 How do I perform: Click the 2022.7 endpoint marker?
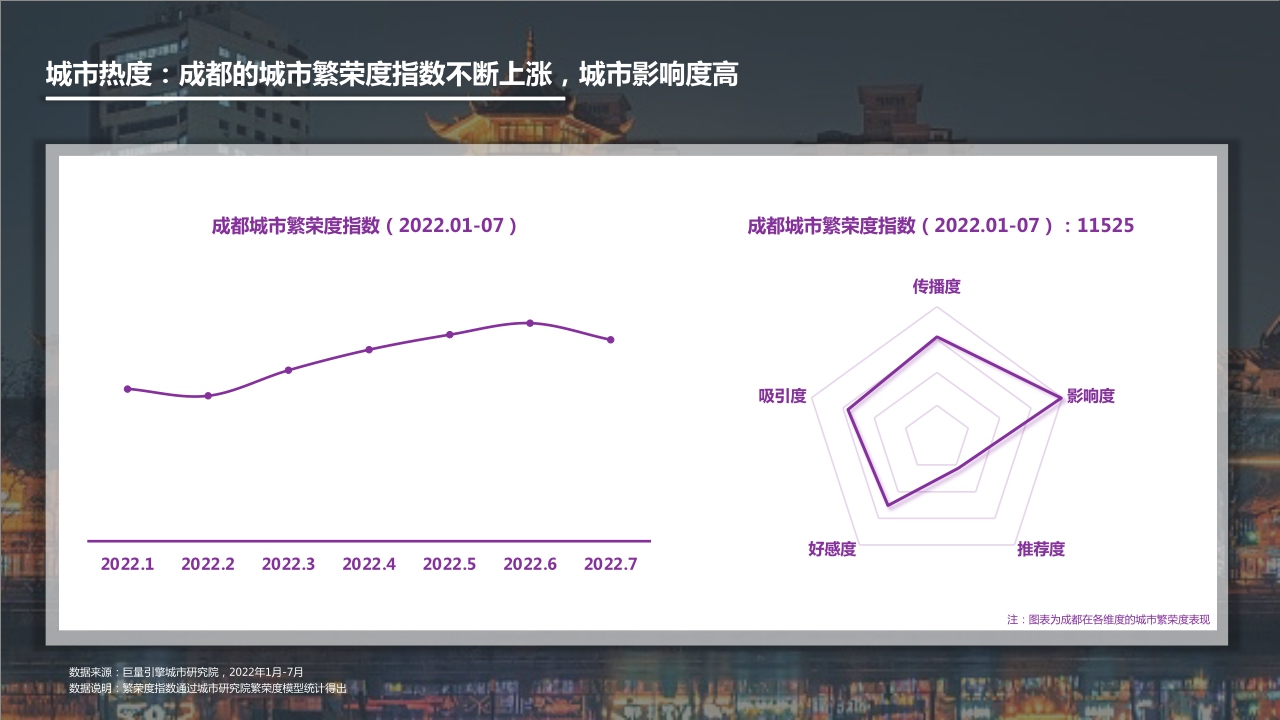pos(609,341)
